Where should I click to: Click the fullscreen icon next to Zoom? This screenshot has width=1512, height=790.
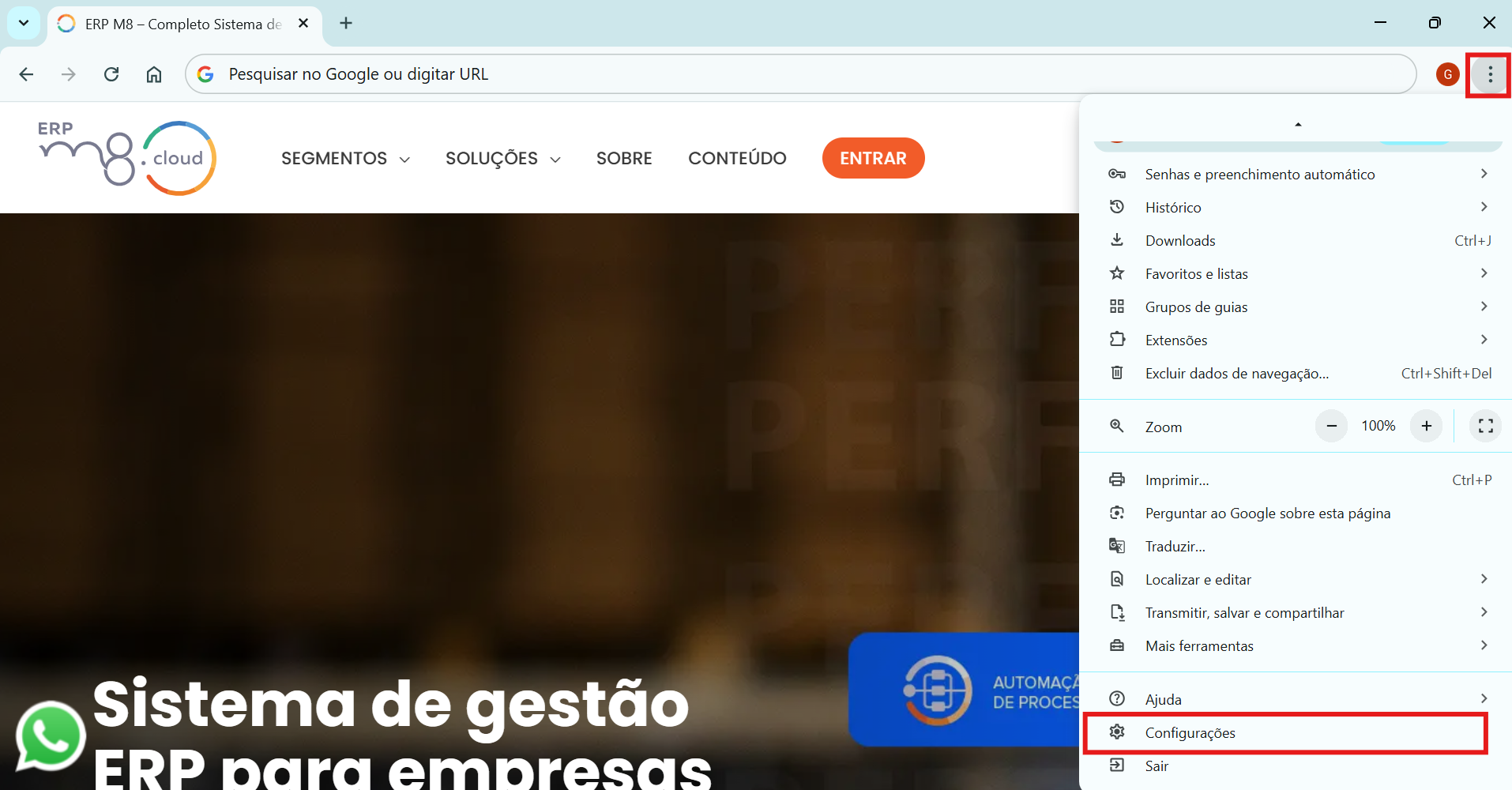point(1485,426)
